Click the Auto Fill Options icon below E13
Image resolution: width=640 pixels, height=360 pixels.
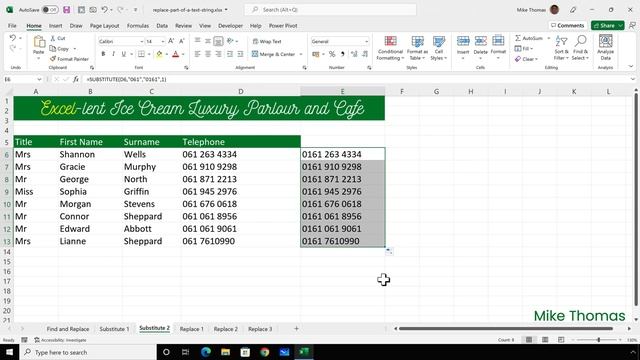[389, 251]
